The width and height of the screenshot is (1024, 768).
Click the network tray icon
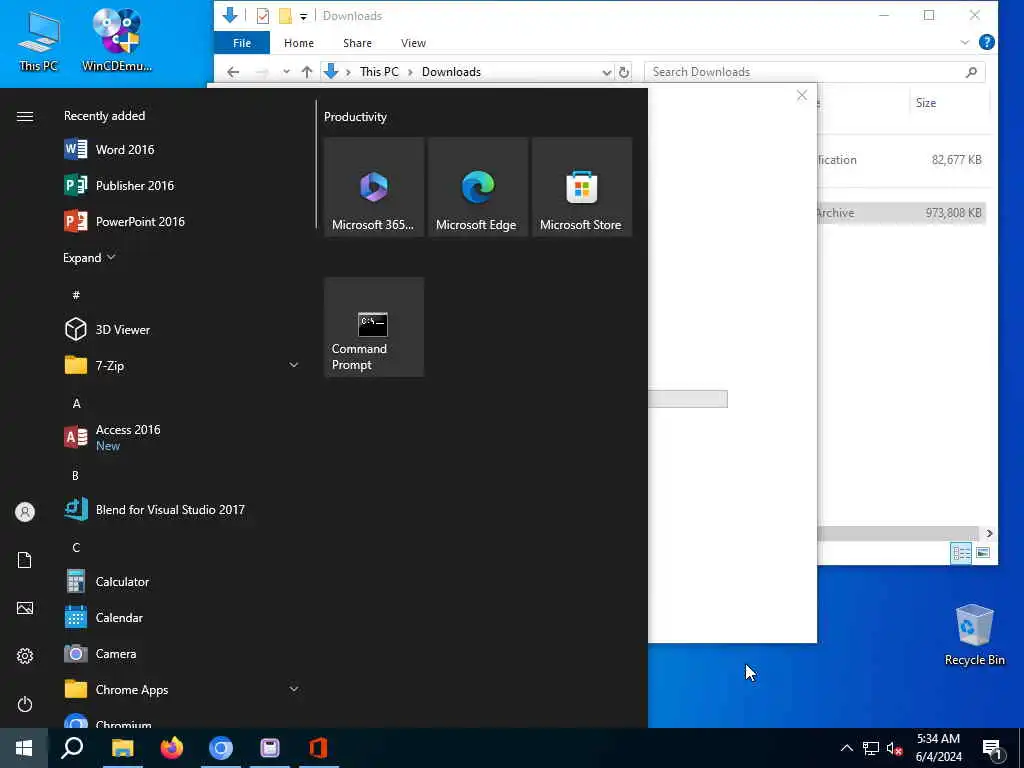(x=871, y=748)
